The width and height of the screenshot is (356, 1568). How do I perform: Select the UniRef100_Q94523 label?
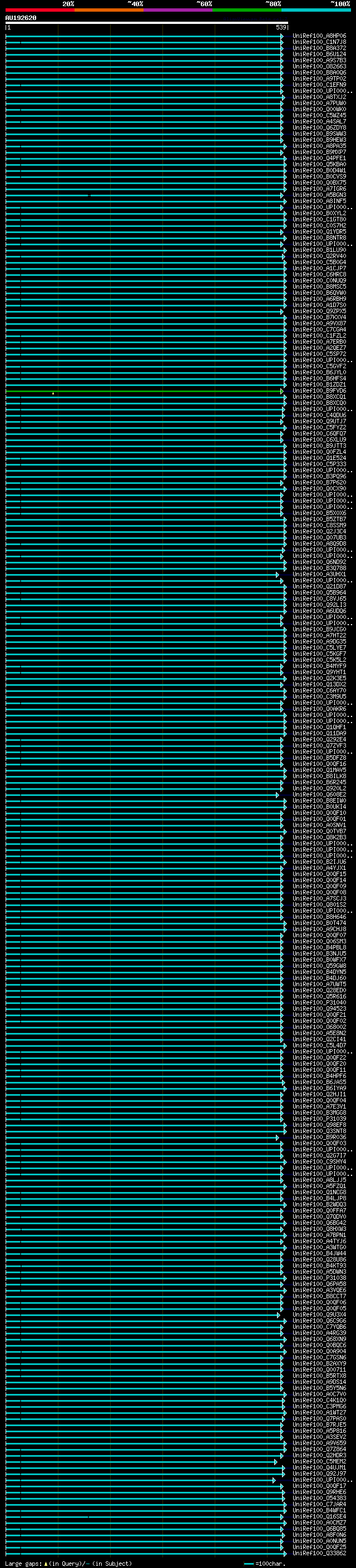click(319, 1008)
